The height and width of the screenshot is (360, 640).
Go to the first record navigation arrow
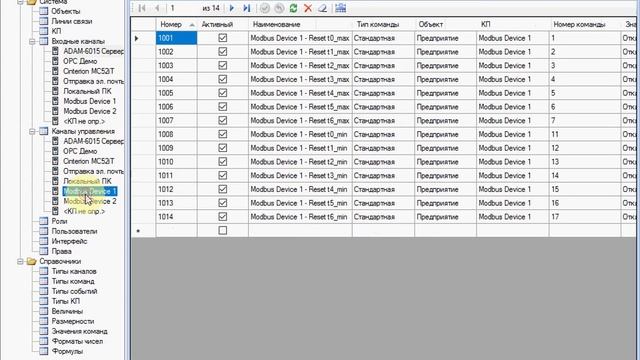142,8
